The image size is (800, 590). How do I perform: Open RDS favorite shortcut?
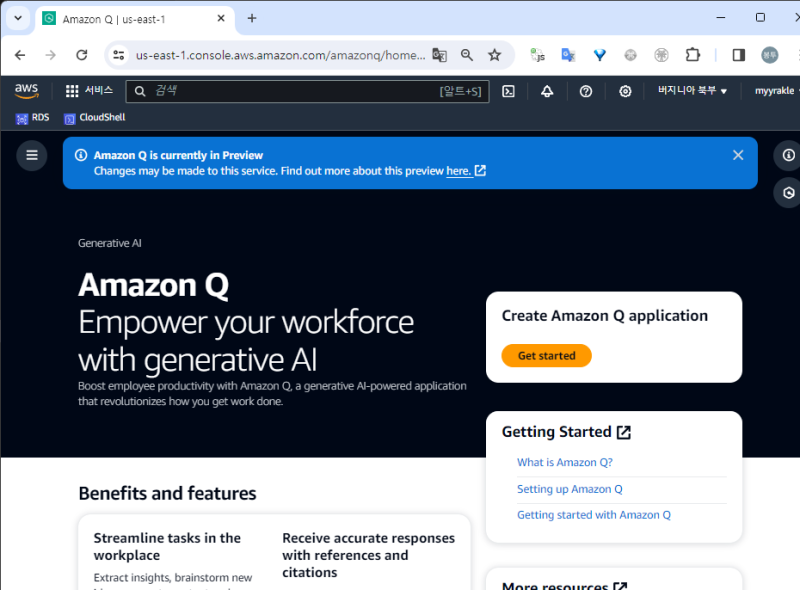click(x=33, y=118)
